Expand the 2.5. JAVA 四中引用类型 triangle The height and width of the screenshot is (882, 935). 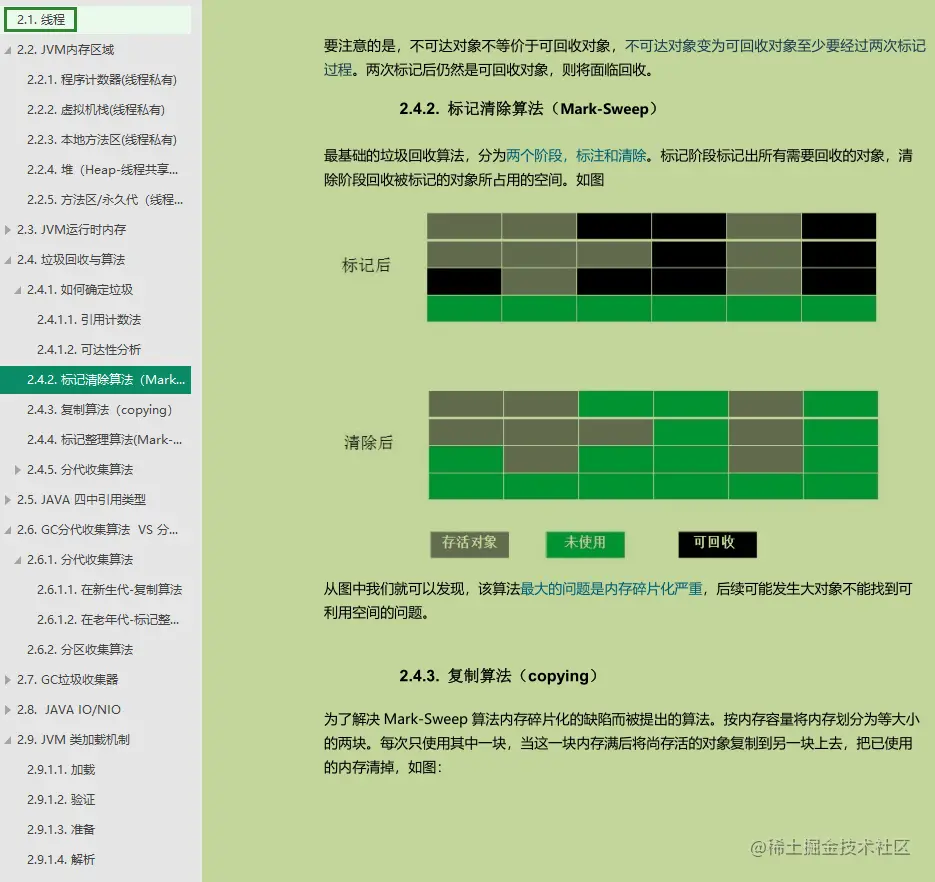8,500
